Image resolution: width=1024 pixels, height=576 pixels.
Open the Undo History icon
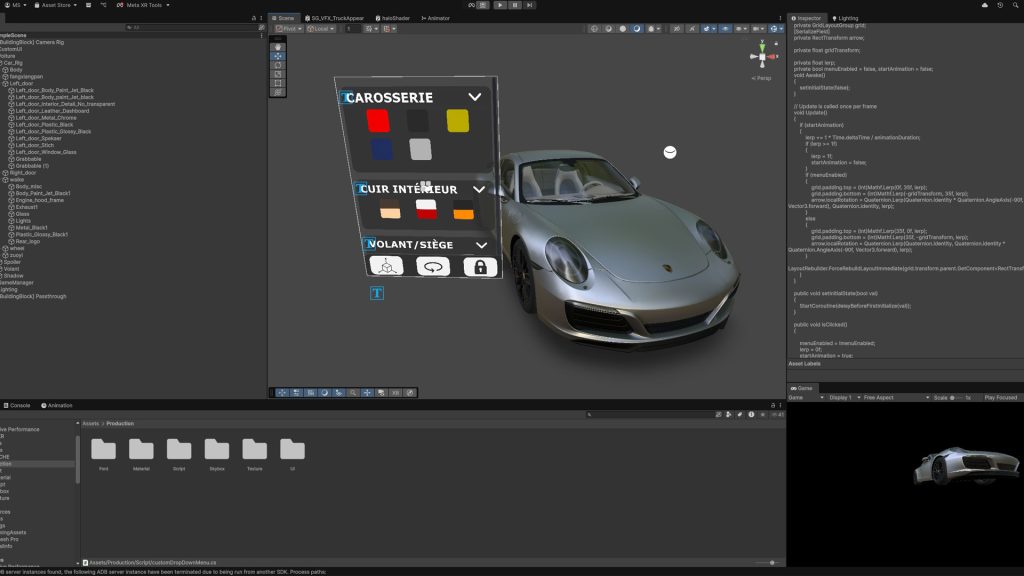coord(1000,5)
